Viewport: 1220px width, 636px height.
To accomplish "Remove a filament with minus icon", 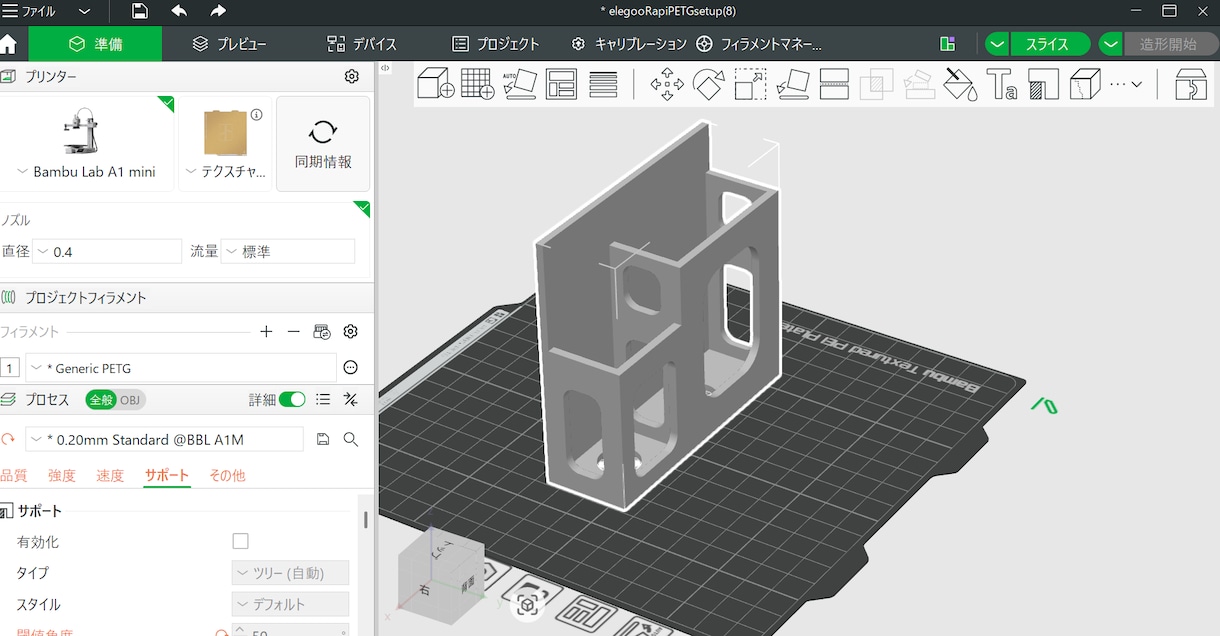I will point(293,332).
